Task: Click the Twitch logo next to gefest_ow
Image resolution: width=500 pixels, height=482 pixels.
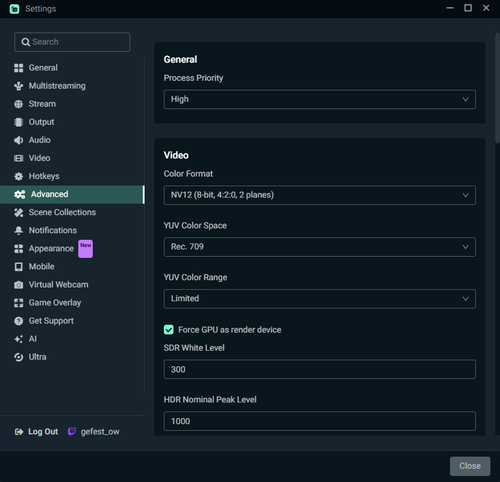Action: [x=72, y=432]
